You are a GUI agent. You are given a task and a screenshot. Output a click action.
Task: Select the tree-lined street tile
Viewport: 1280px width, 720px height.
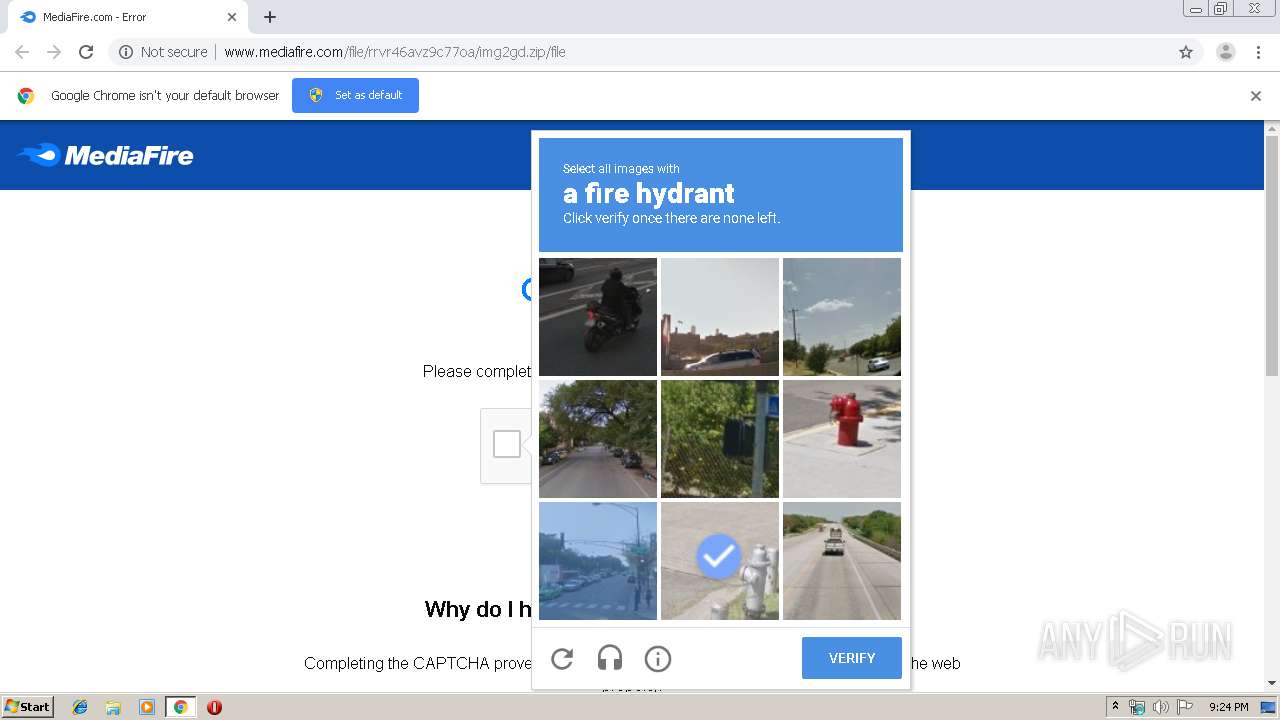pos(598,439)
